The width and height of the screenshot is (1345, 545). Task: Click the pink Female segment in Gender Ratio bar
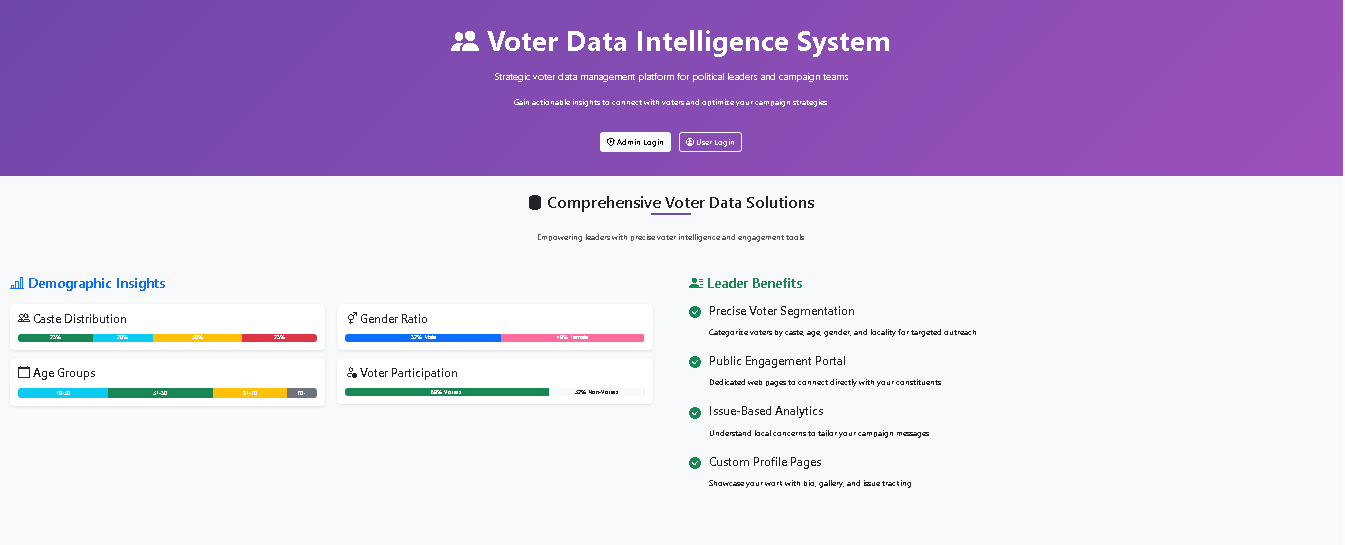[573, 338]
